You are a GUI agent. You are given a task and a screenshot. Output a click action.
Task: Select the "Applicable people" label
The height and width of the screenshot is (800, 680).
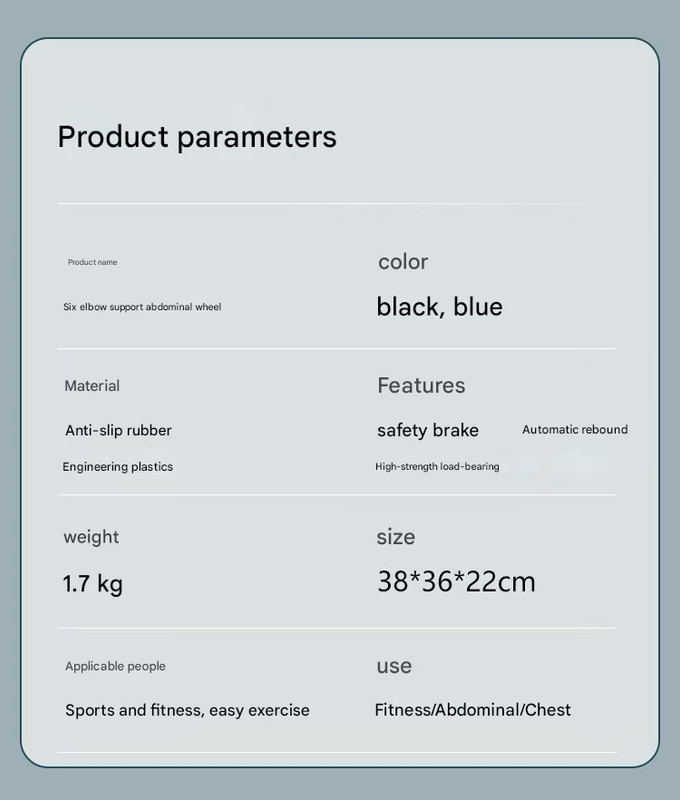point(115,666)
